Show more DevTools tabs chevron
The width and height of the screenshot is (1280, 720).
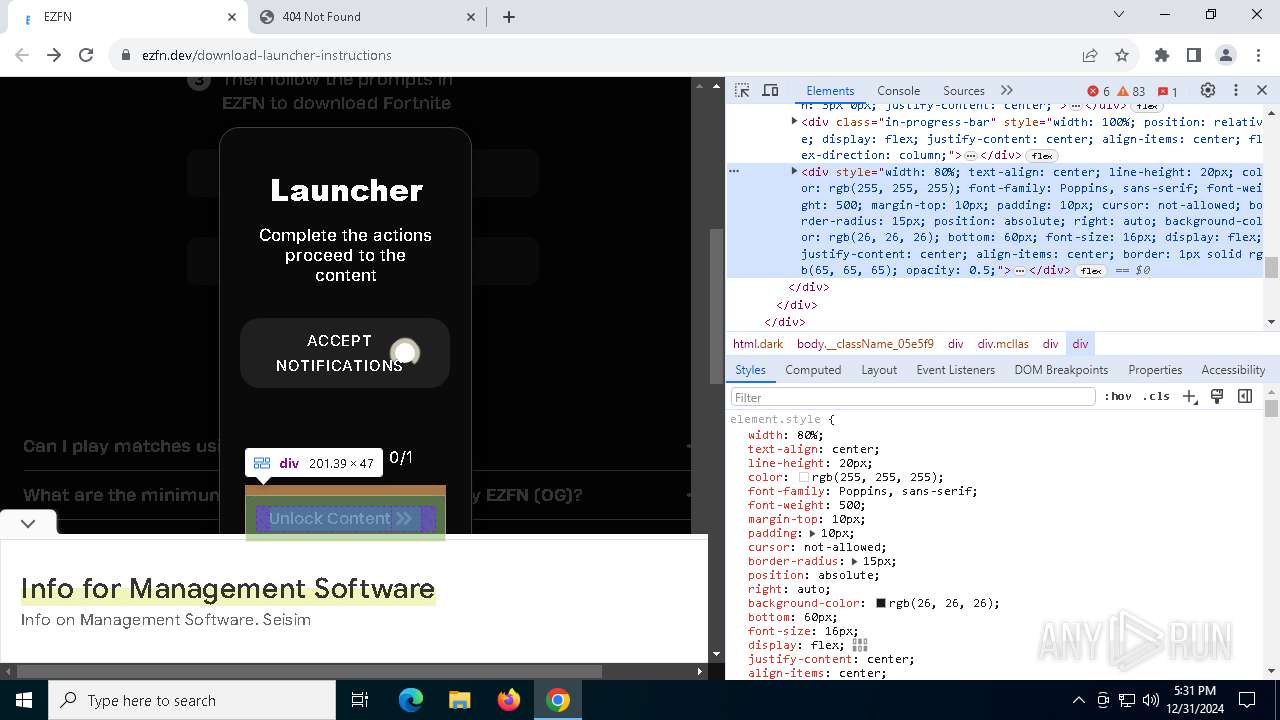point(1007,90)
